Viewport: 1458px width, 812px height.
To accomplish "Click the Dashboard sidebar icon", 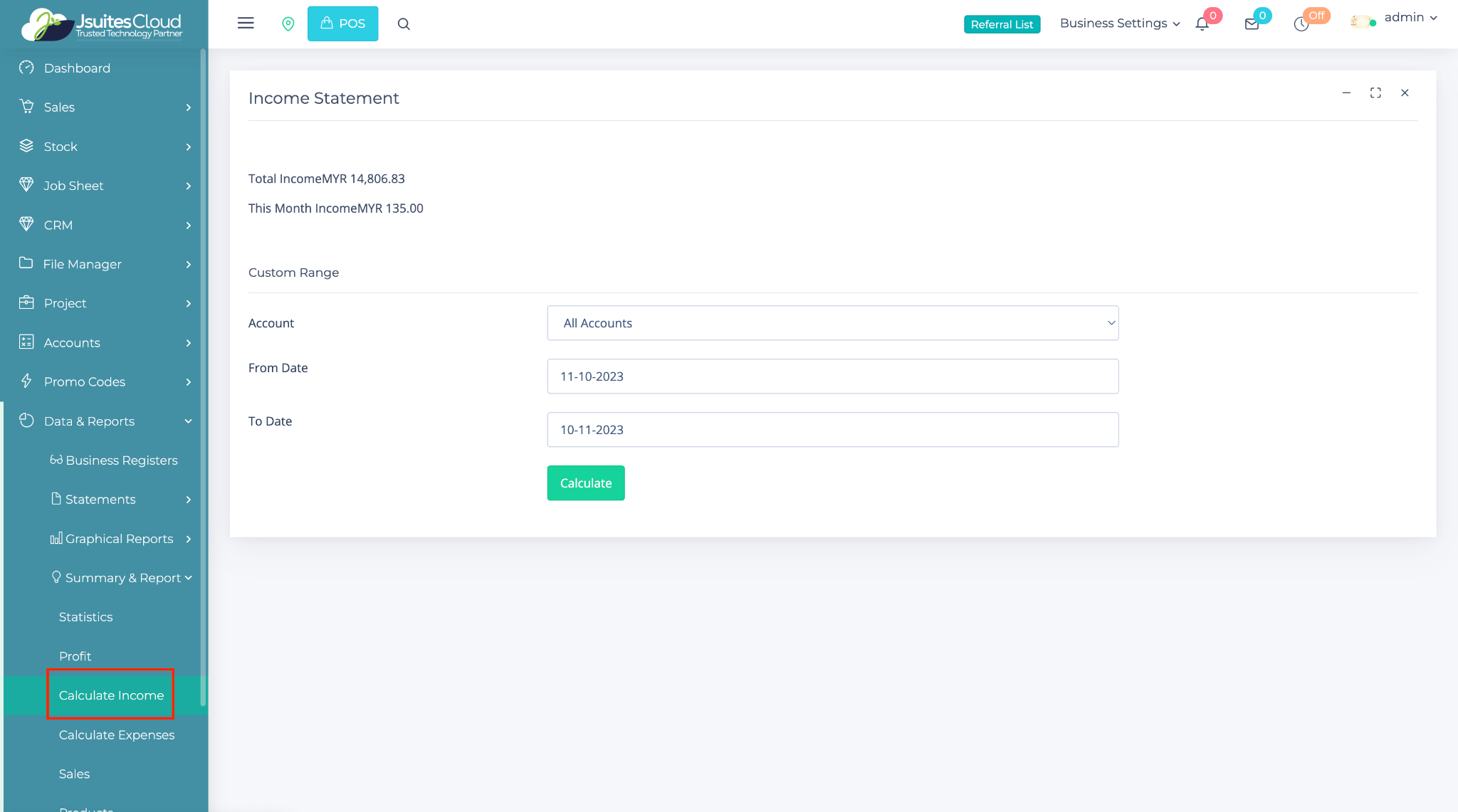I will (x=26, y=68).
